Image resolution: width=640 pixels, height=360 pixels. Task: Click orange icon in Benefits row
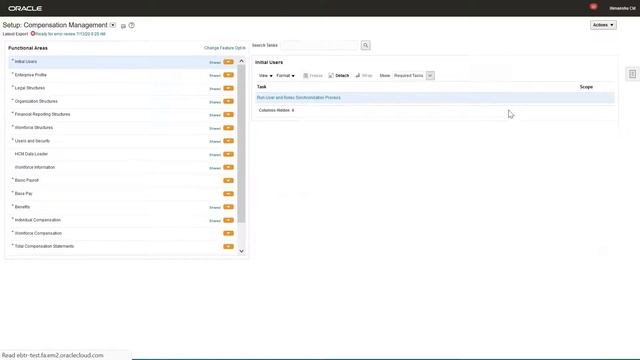tap(229, 207)
